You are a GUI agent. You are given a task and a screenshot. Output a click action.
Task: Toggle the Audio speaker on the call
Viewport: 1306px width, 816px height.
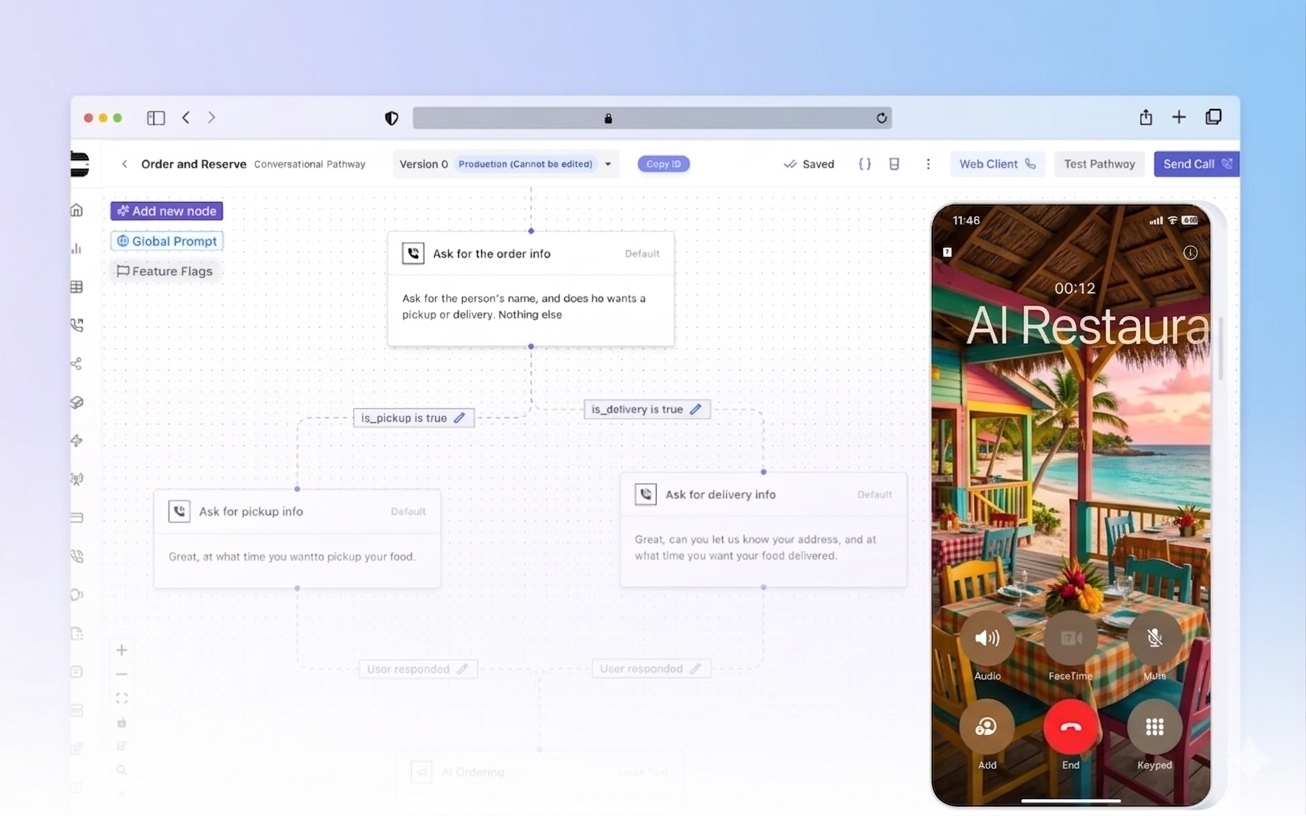pyautogui.click(x=987, y=639)
